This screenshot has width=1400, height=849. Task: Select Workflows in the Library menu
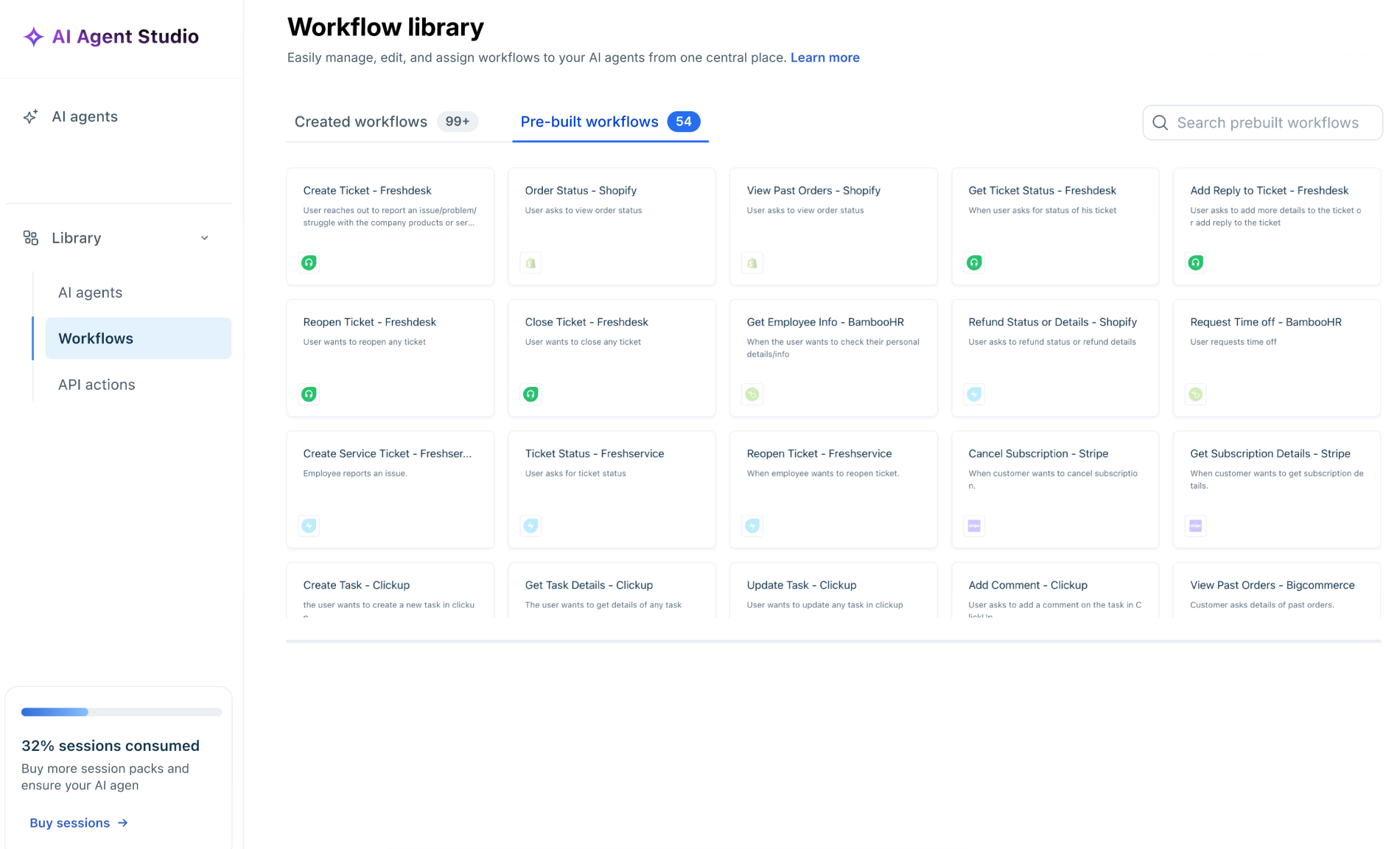pyautogui.click(x=139, y=338)
